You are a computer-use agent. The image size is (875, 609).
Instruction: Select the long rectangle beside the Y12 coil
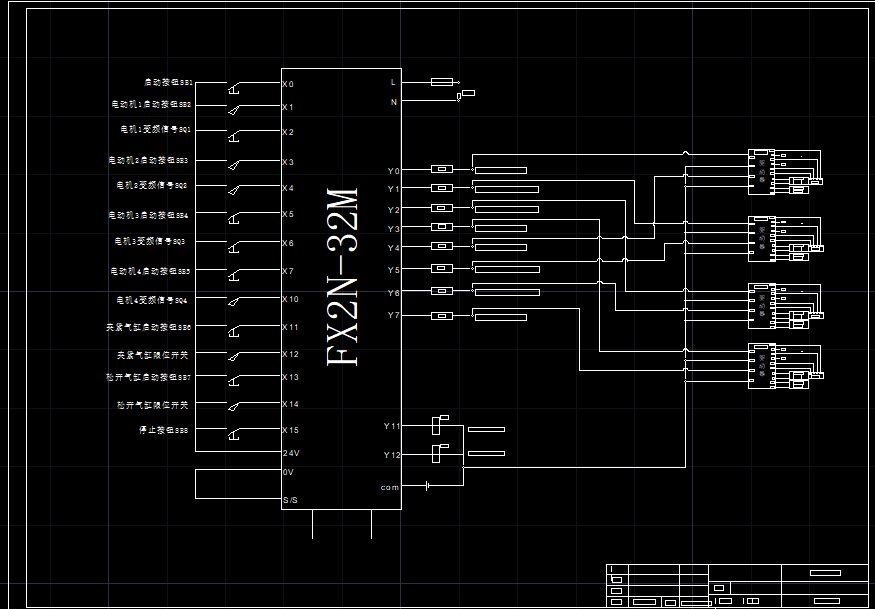pos(486,453)
